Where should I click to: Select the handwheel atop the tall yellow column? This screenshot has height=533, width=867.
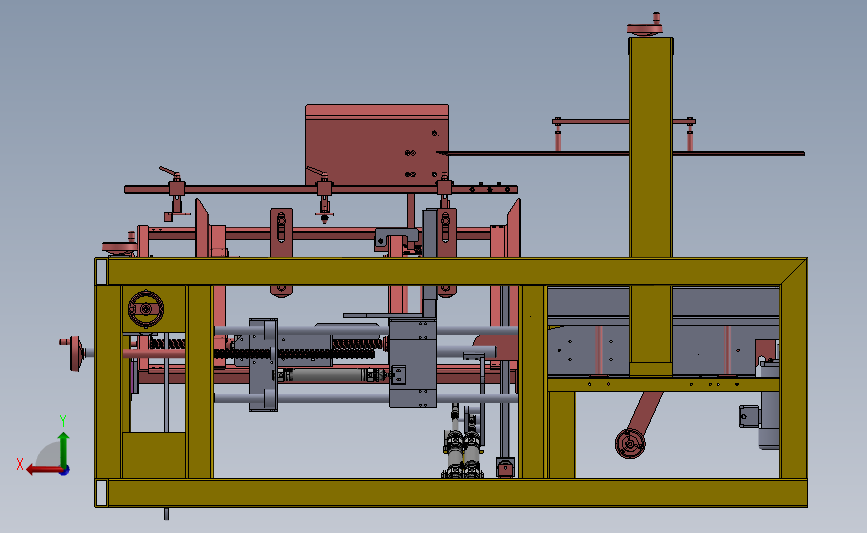coord(645,26)
